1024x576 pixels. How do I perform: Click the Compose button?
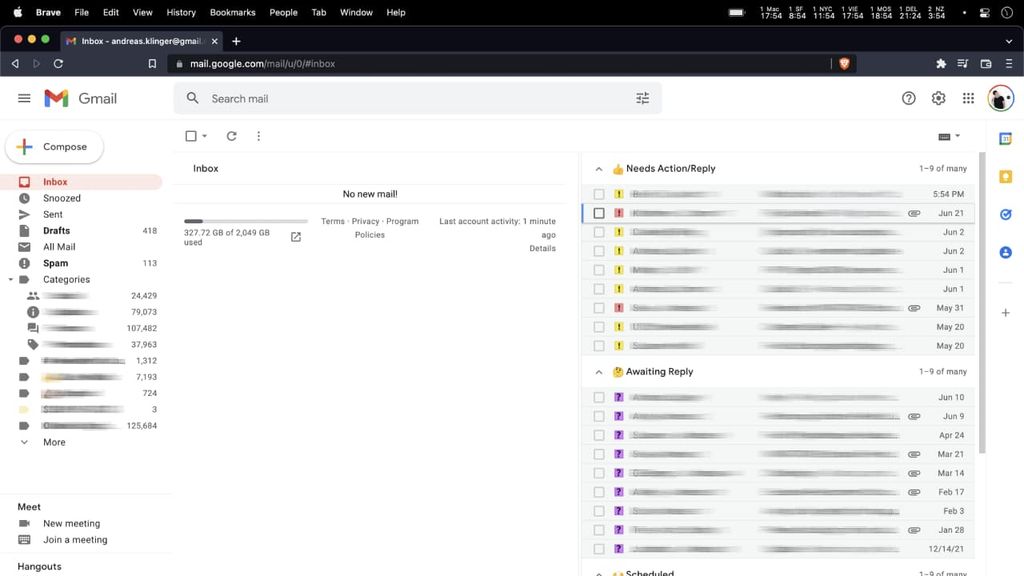[x=54, y=146]
